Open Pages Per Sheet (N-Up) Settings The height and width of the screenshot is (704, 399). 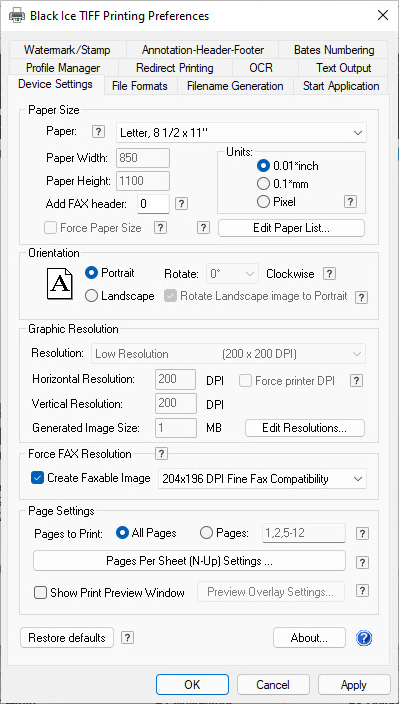click(189, 561)
